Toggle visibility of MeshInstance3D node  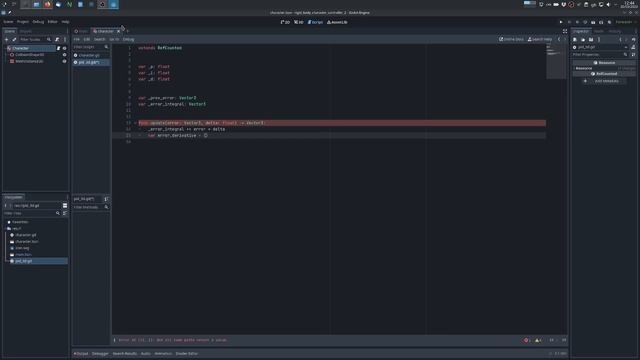click(64, 61)
